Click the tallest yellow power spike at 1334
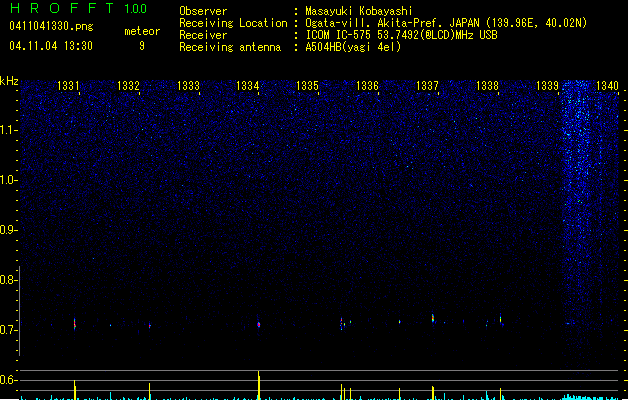 pyautogui.click(x=259, y=385)
